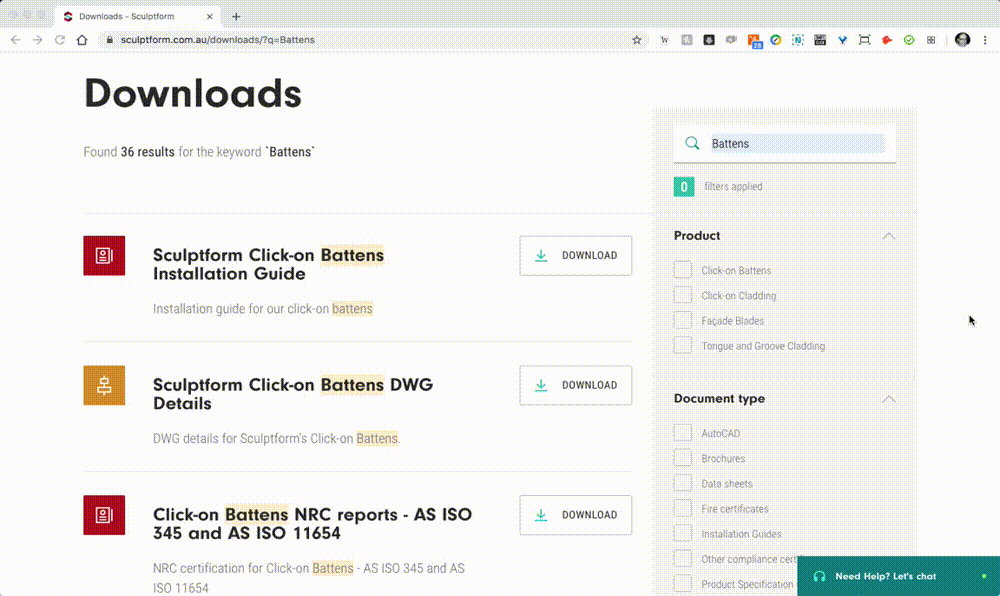Download the Battens NRC reports
The image size is (1000, 596).
coord(575,515)
